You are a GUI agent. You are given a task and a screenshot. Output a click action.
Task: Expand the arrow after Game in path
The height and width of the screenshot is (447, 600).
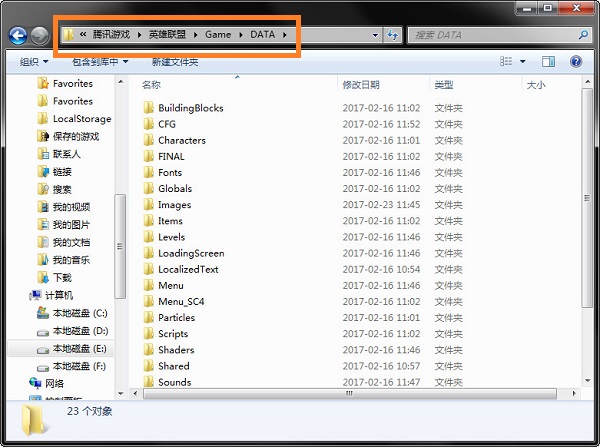241,35
